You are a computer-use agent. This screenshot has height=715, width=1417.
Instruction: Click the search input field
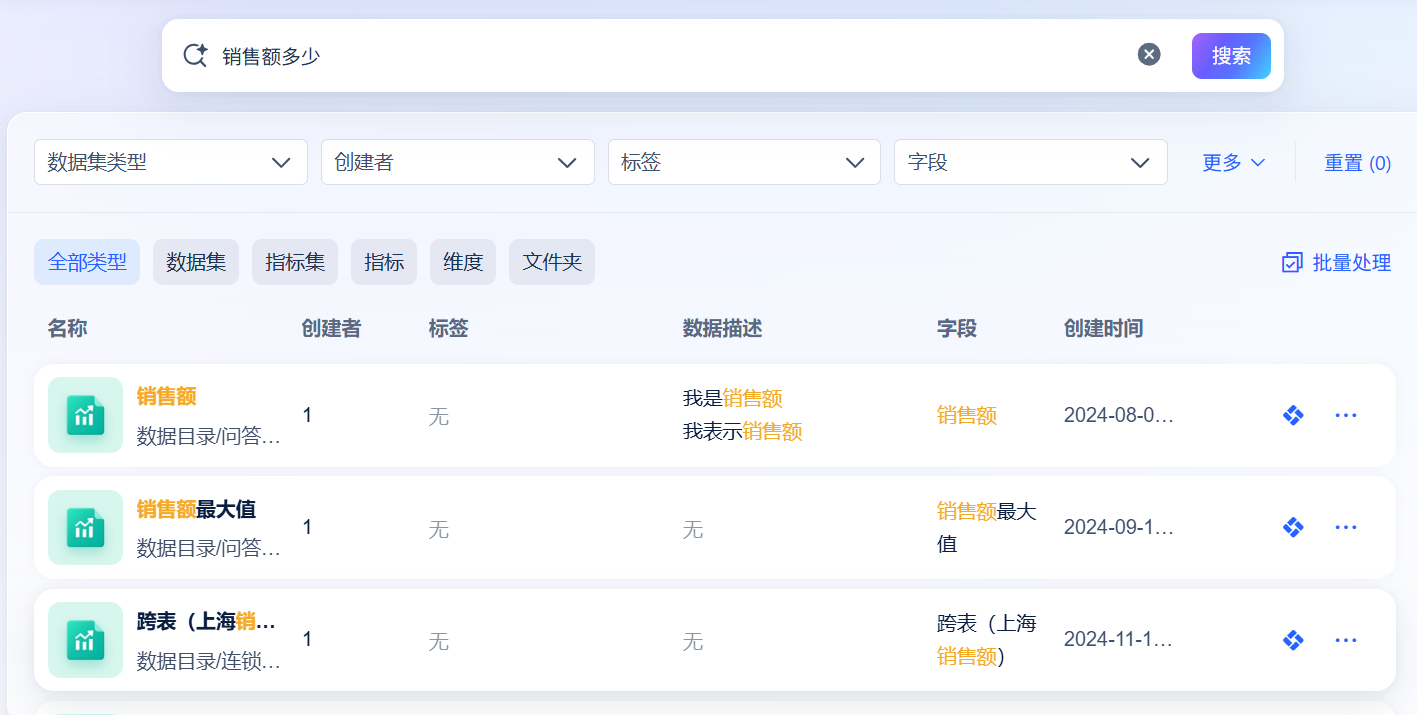[x=670, y=56]
